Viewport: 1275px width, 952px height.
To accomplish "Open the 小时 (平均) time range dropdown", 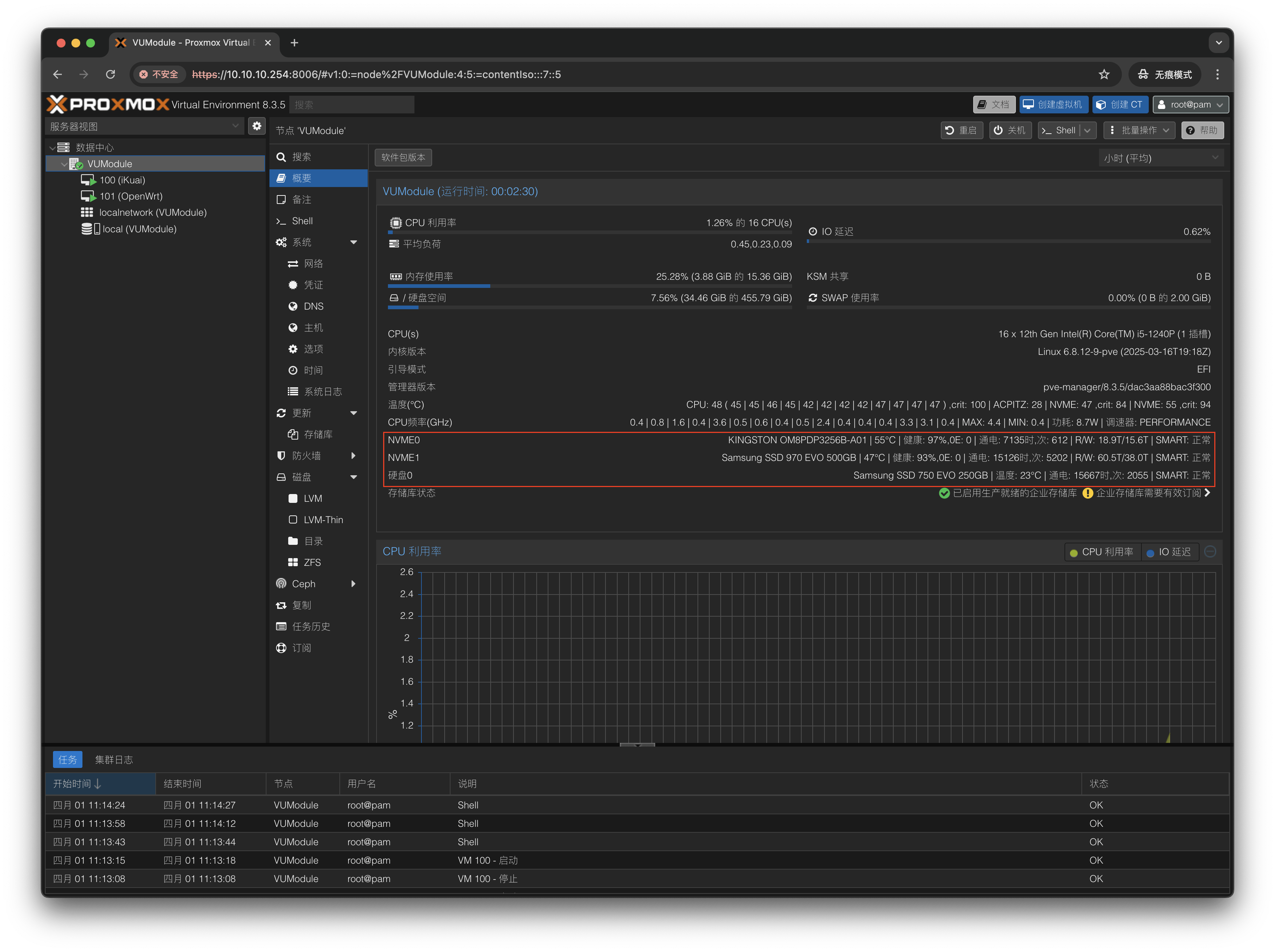I will click(x=1161, y=158).
